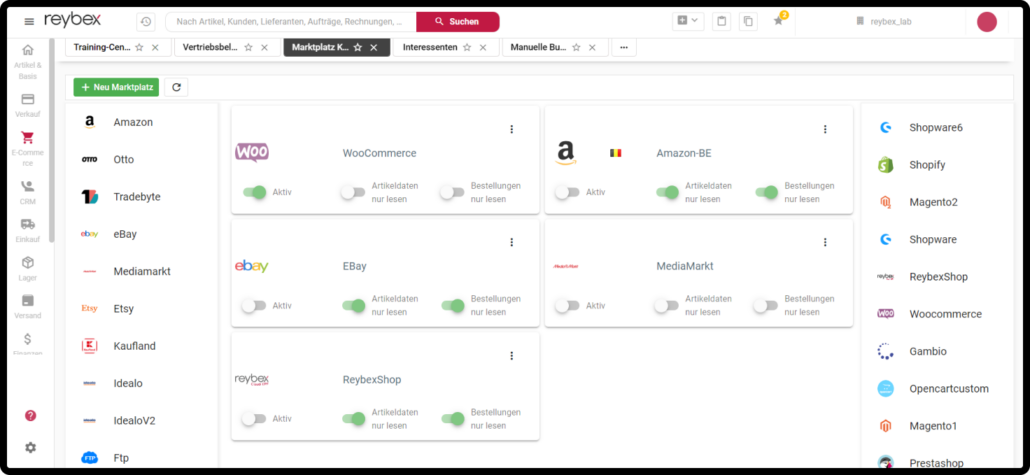Expand the plus-icon dropdown in top bar
Image resolution: width=1030 pixels, height=475 pixels.
[x=688, y=21]
